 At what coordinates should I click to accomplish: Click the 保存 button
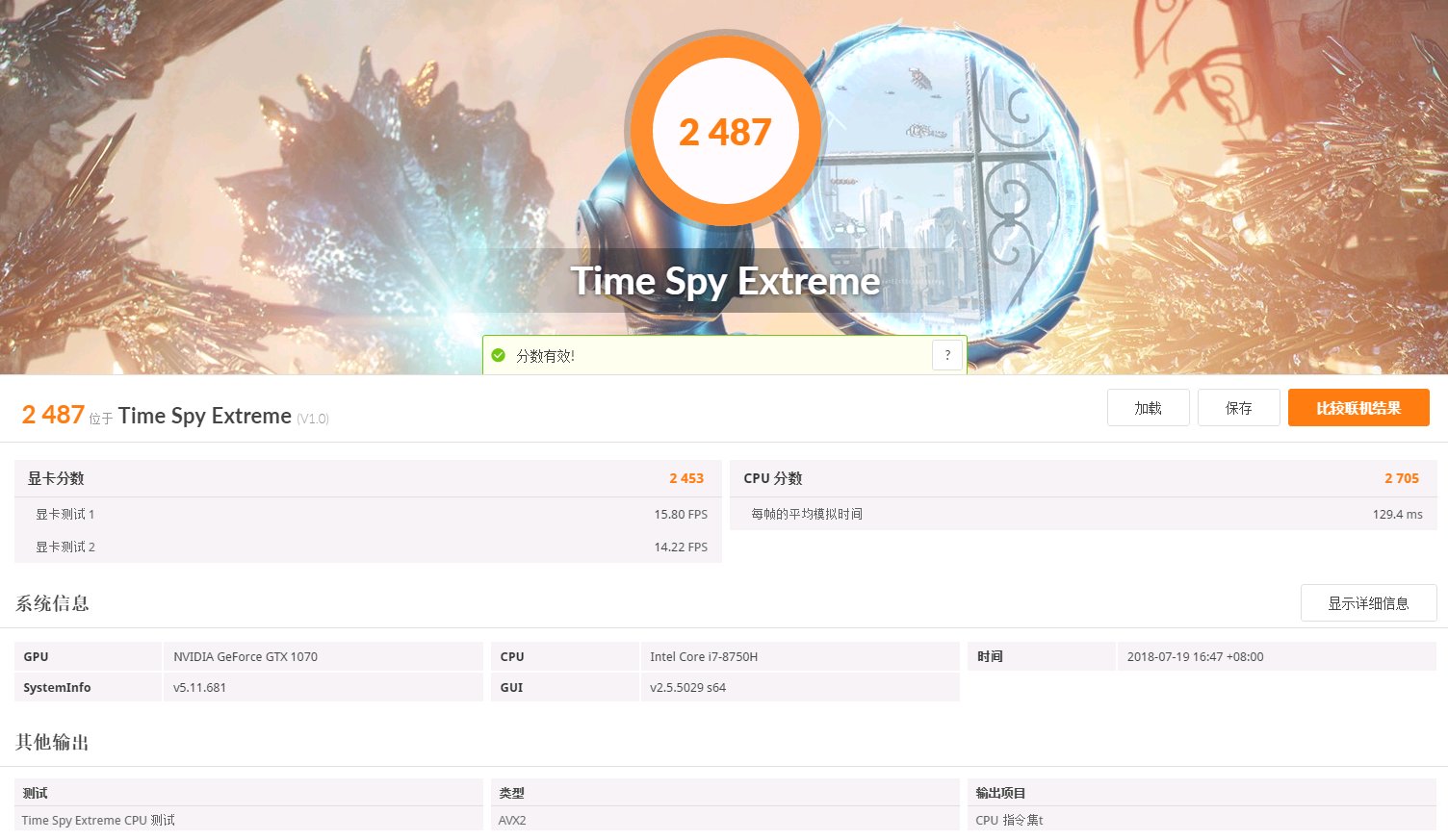point(1238,408)
